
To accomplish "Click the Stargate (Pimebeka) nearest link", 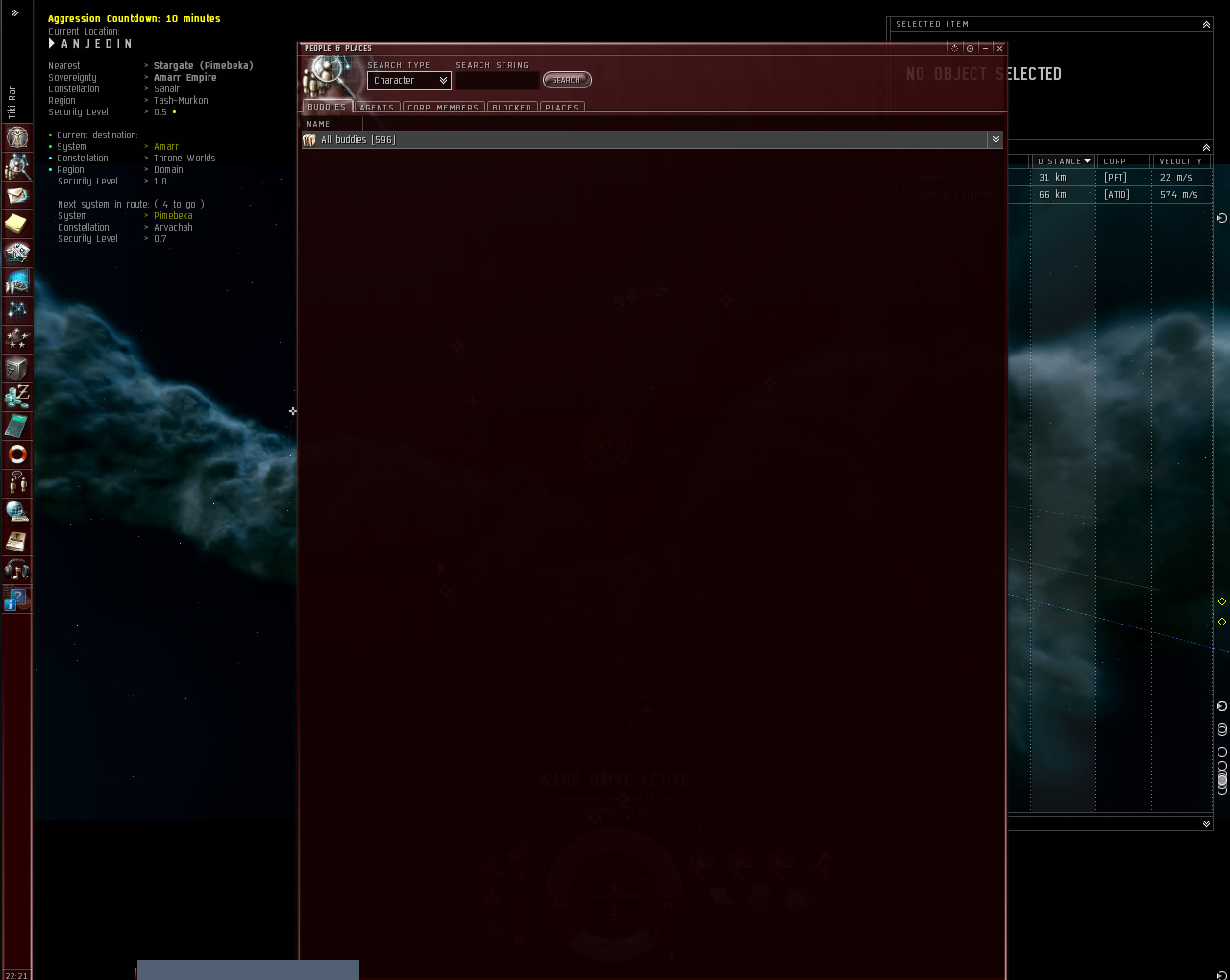I will tap(204, 66).
